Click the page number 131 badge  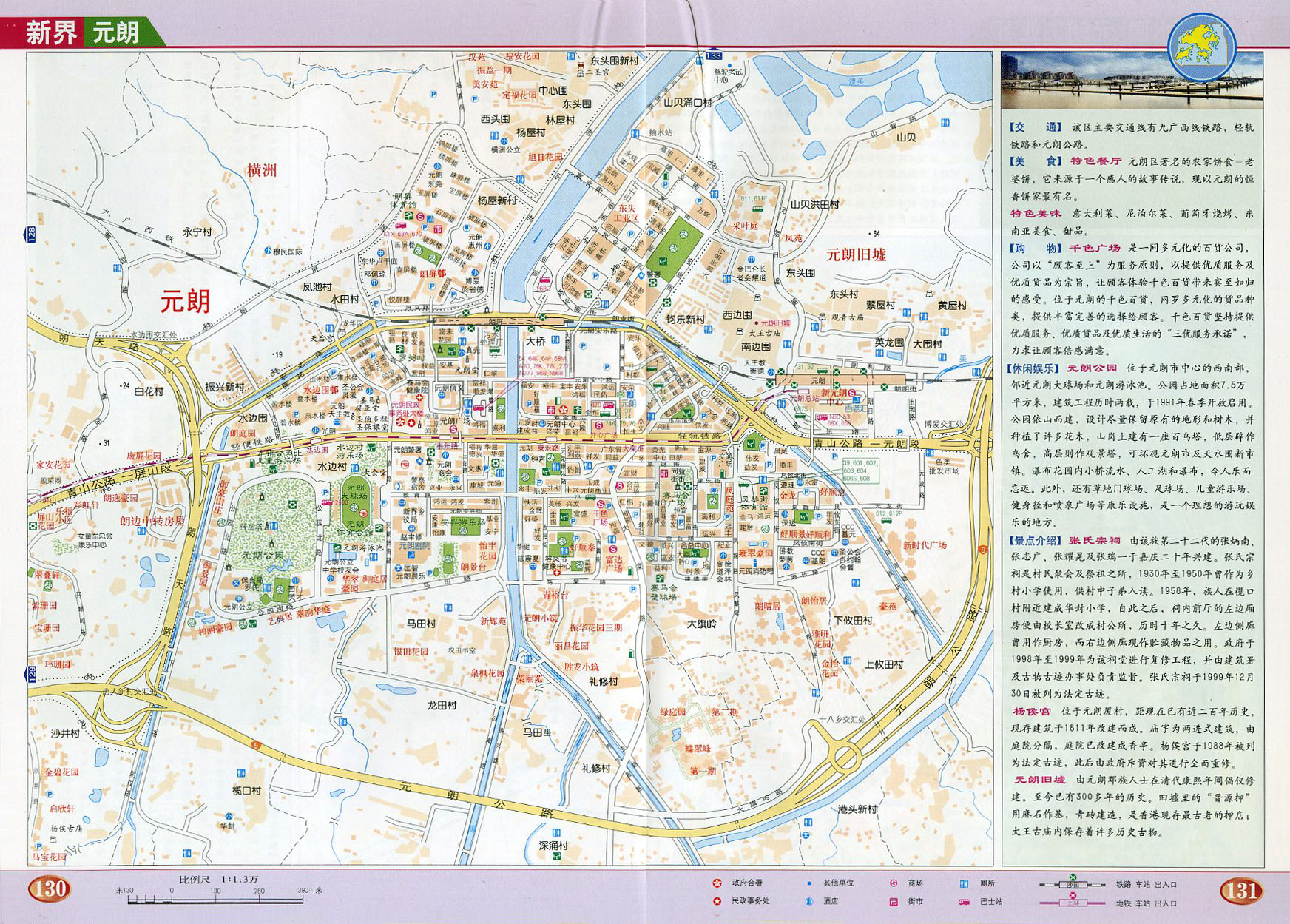point(1240,889)
